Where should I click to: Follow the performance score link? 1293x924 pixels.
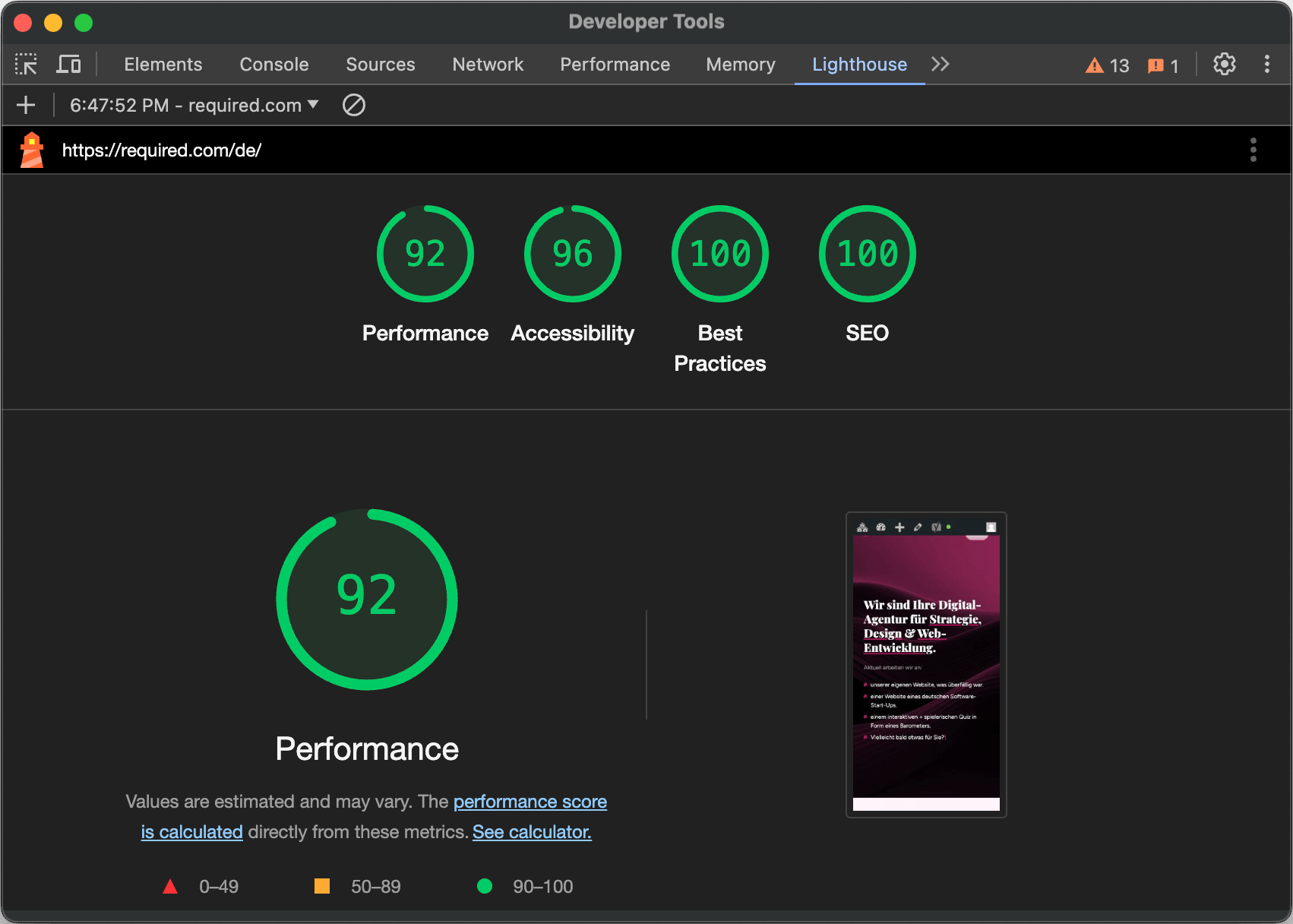[x=530, y=802]
